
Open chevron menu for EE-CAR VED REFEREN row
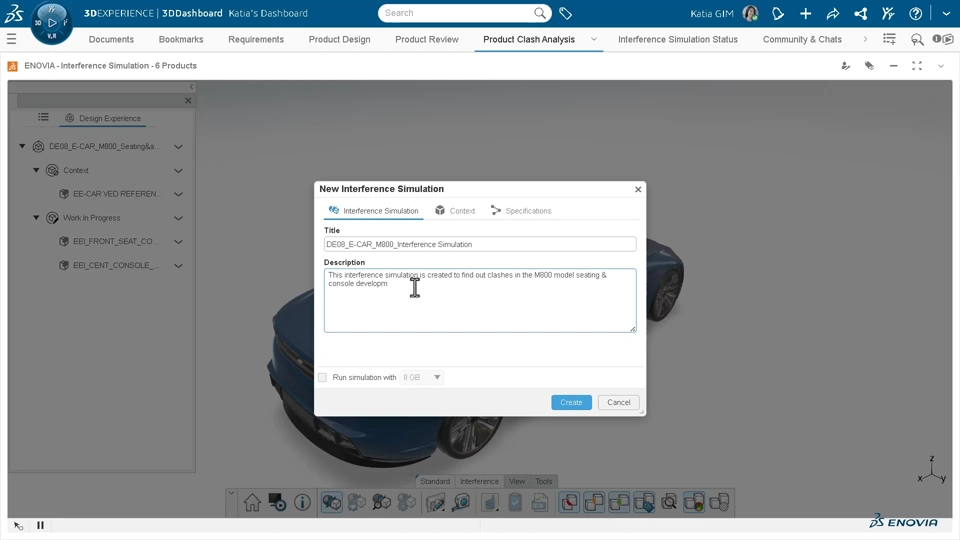pyautogui.click(x=178, y=194)
